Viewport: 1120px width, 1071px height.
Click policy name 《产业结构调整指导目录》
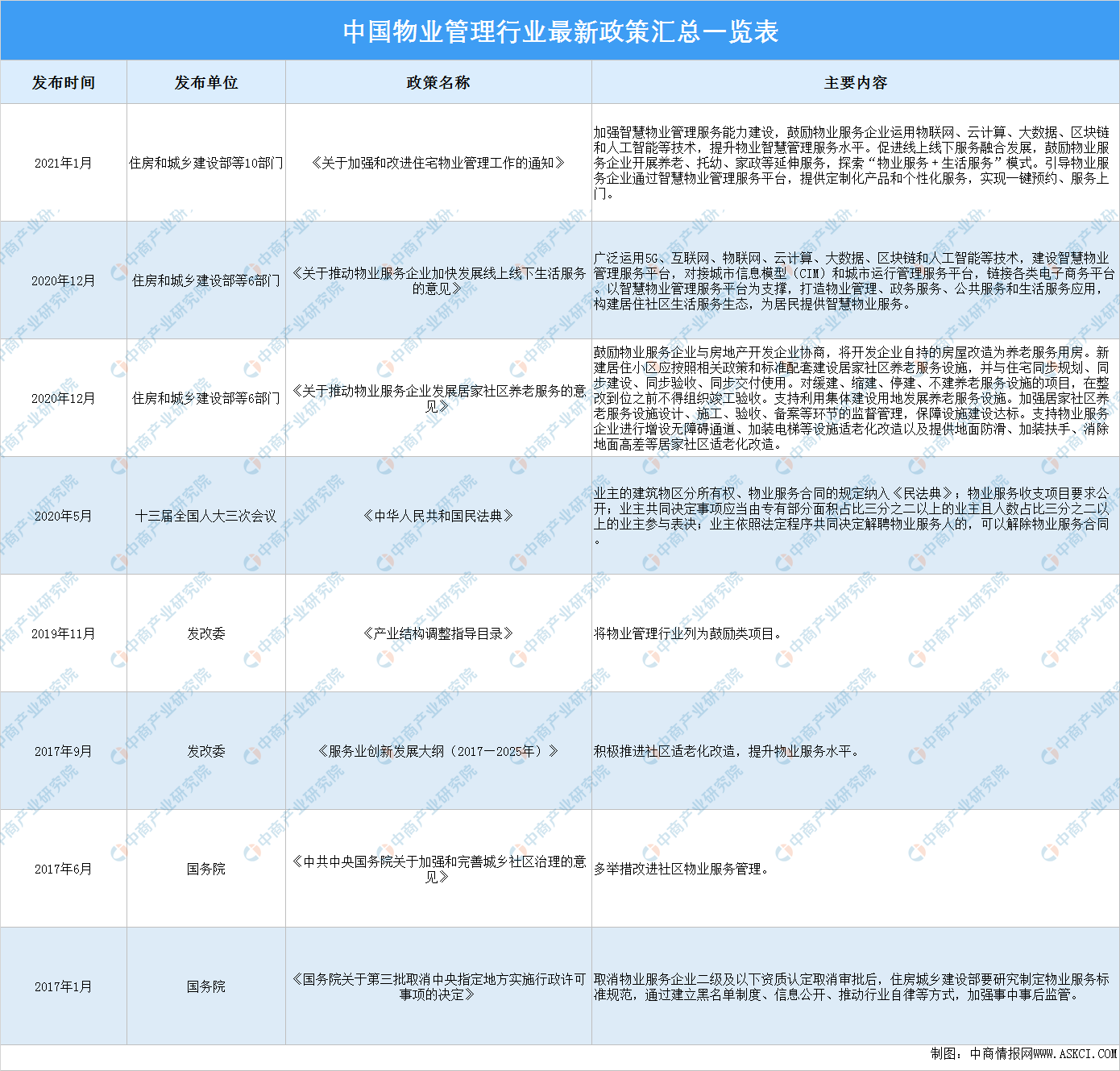click(x=438, y=633)
